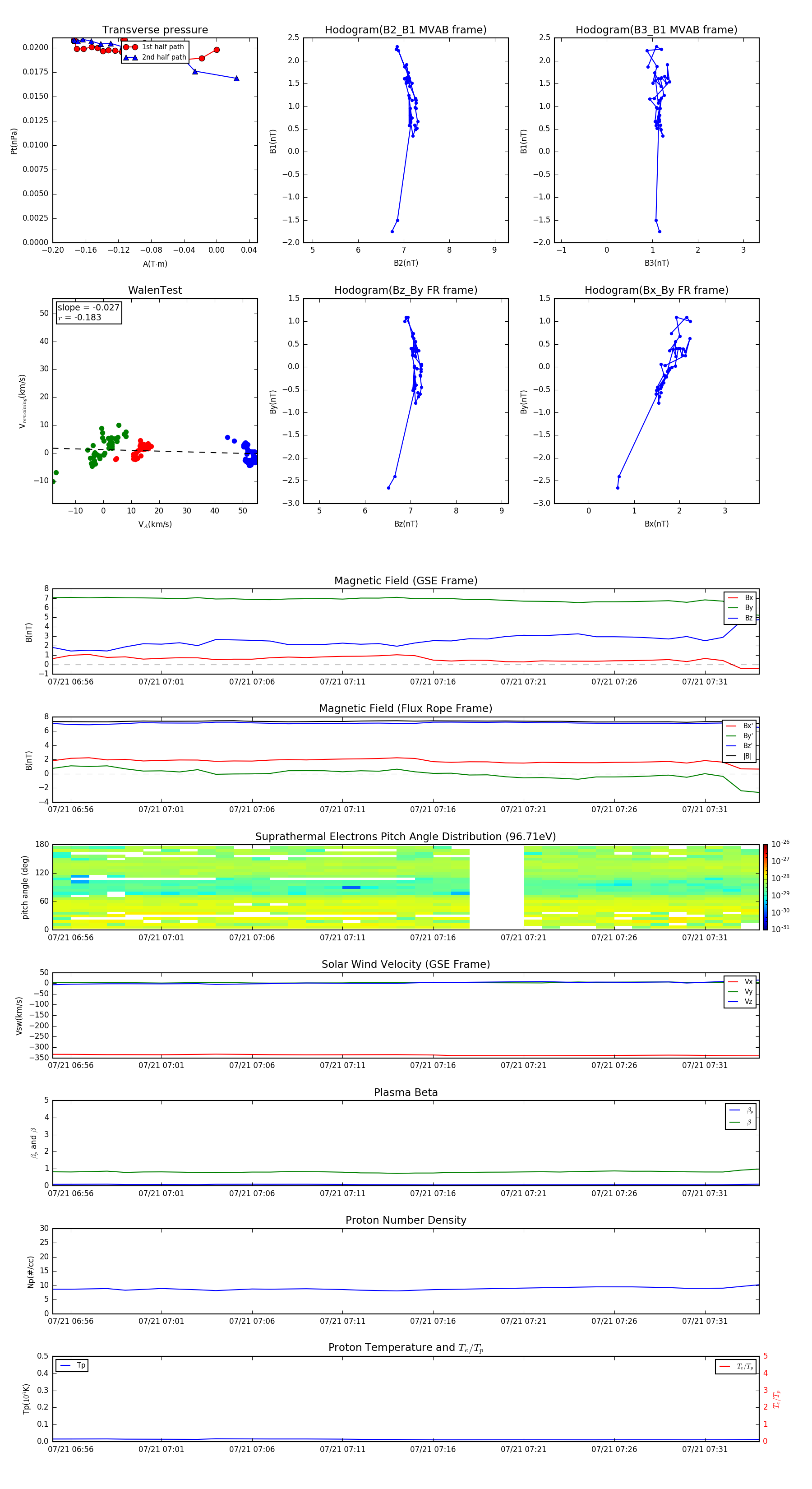
Task: Click the 'Proton Number Density' title
Action: pos(406,1220)
